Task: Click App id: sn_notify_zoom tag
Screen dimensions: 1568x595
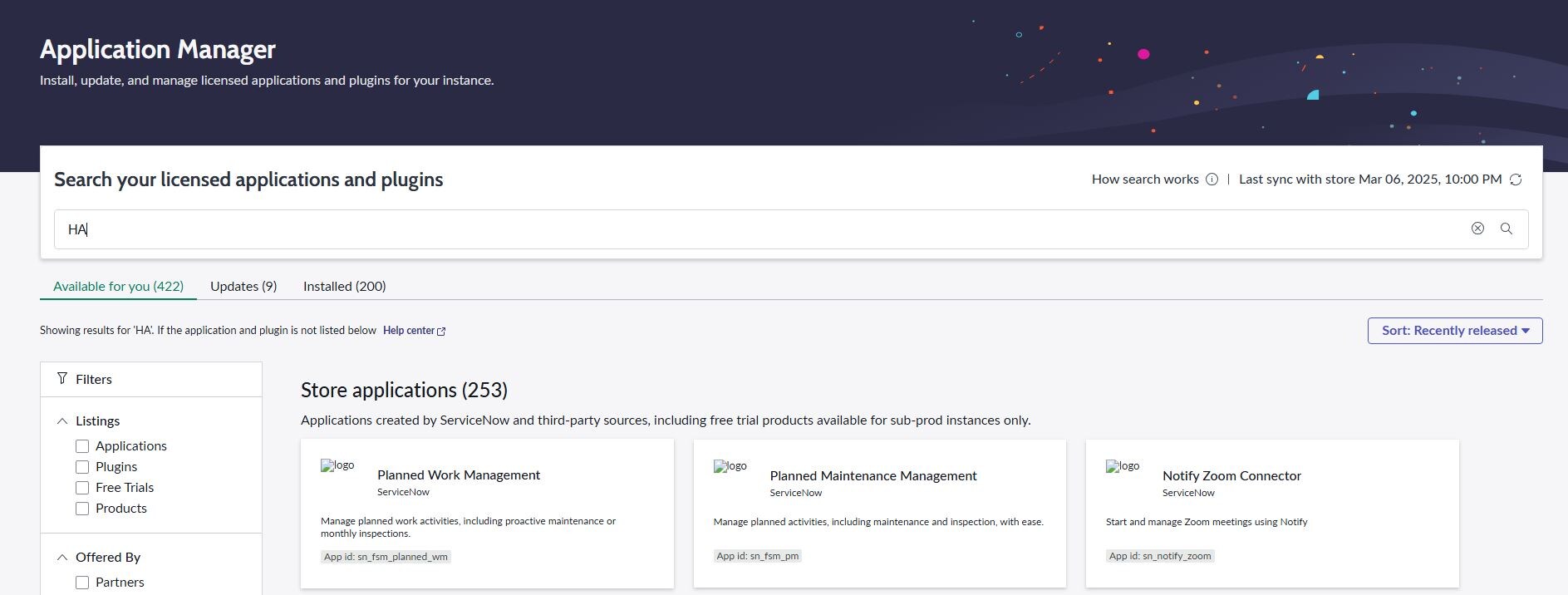Action: tap(1160, 556)
